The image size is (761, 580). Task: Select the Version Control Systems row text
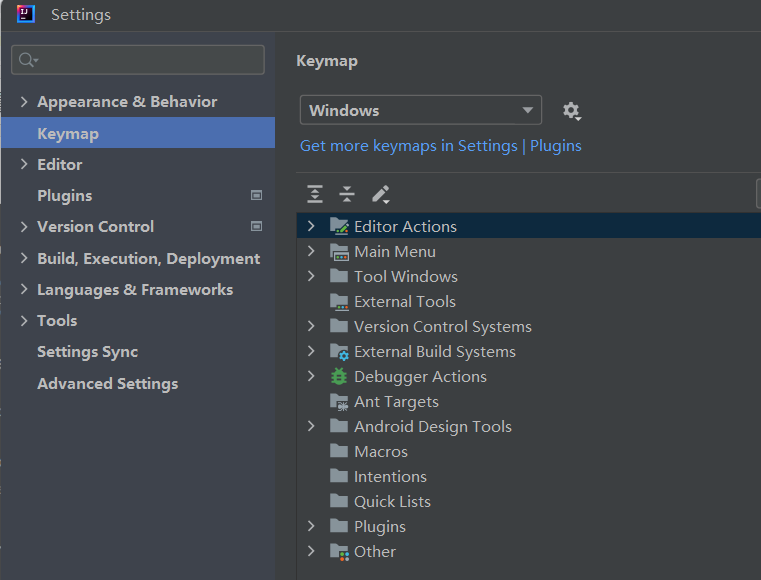pos(443,327)
